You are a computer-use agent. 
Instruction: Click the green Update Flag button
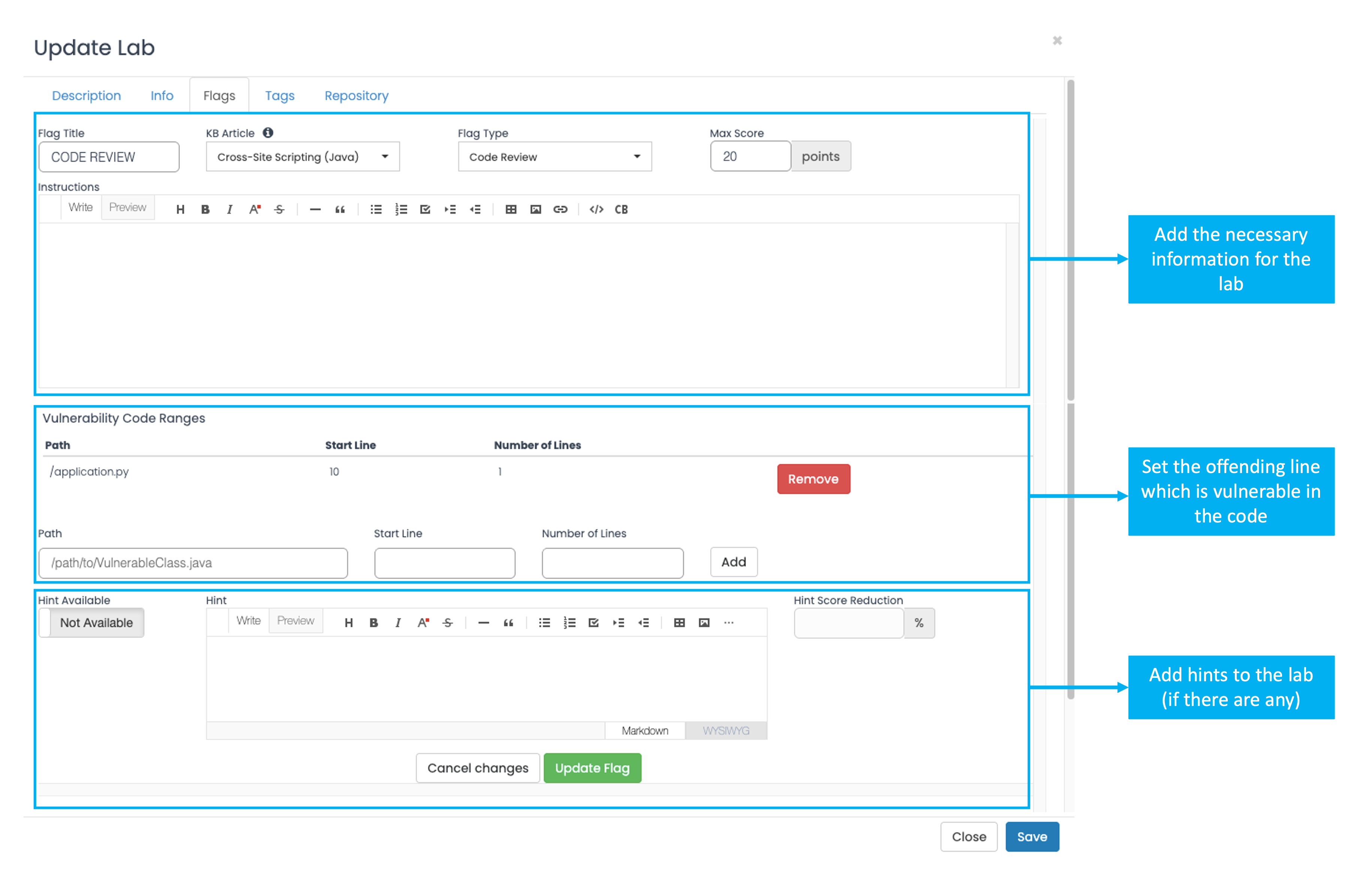pyautogui.click(x=592, y=768)
